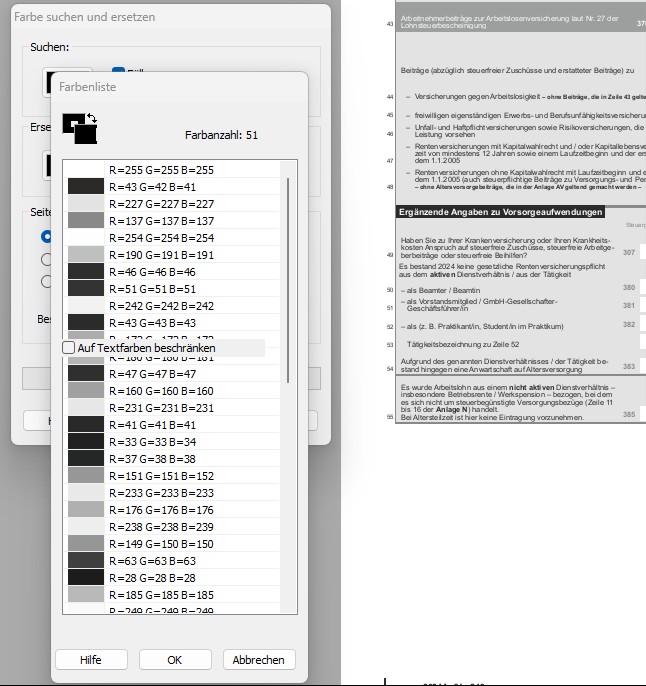
Task: Click 'Suchen:' label in search-replace dialog
Action: pyautogui.click(x=49, y=47)
